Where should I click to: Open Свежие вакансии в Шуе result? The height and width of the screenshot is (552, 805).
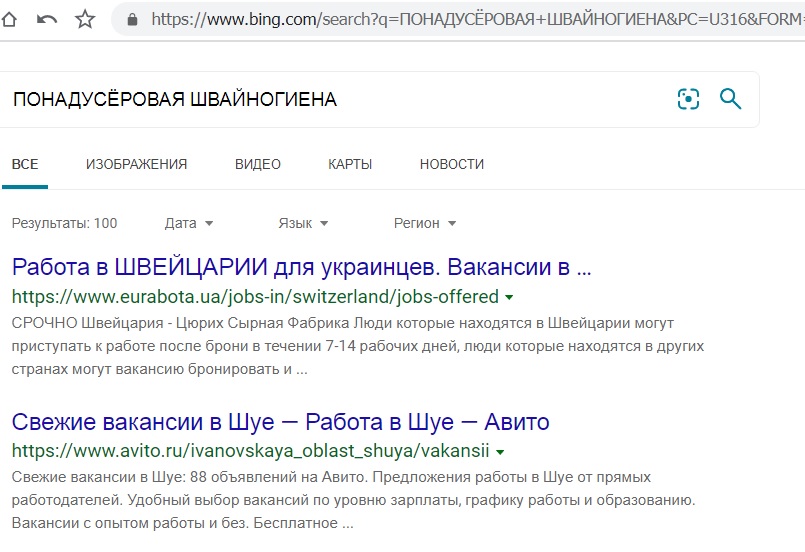(x=280, y=422)
